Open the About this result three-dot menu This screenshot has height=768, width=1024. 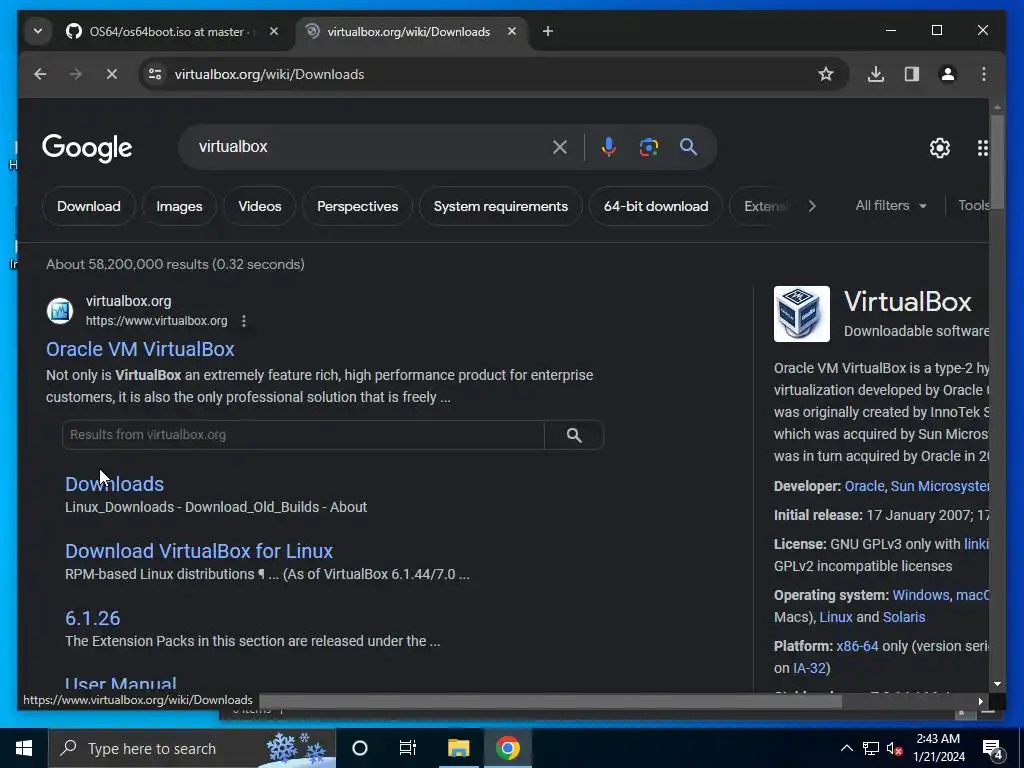(244, 321)
